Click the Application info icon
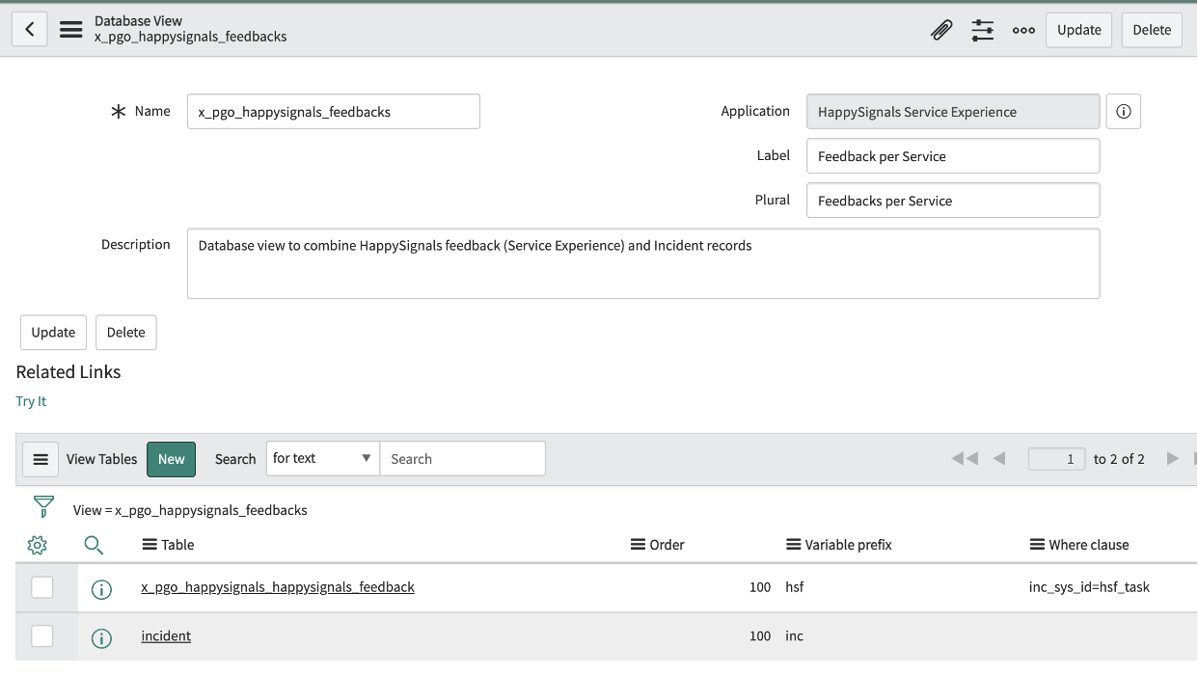 tap(1123, 112)
